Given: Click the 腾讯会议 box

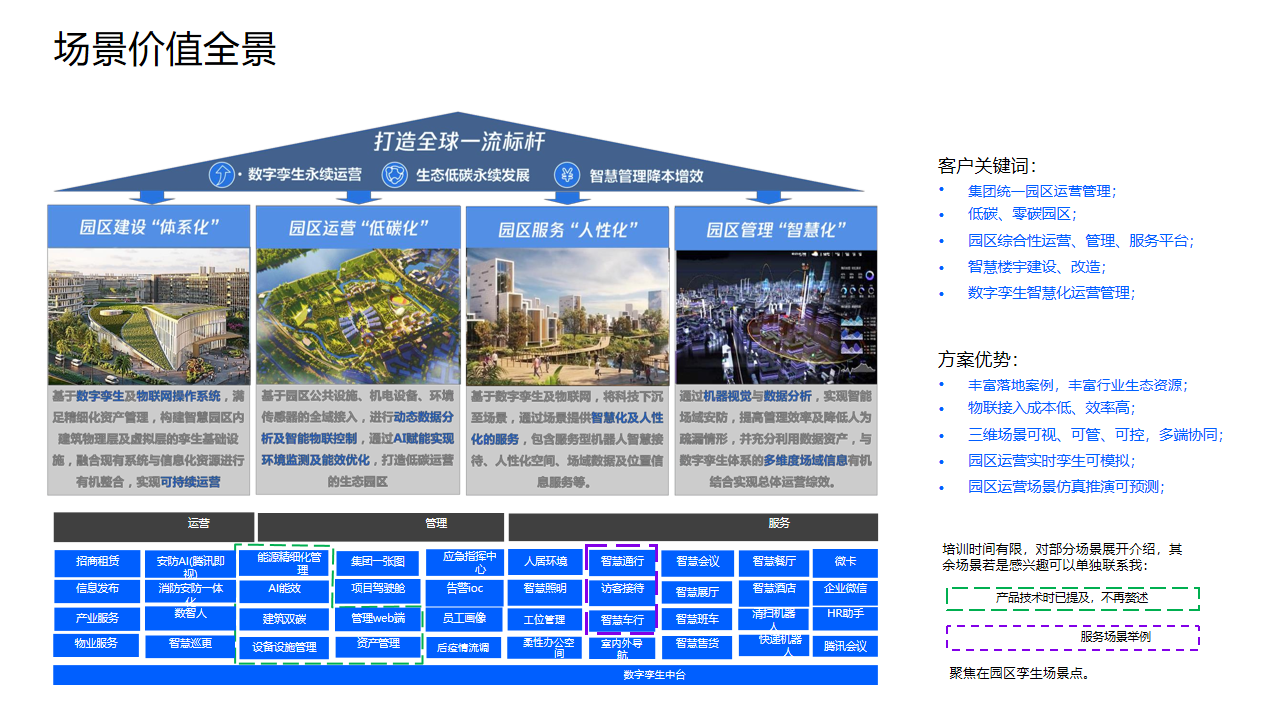Looking at the screenshot, I should 845,647.
